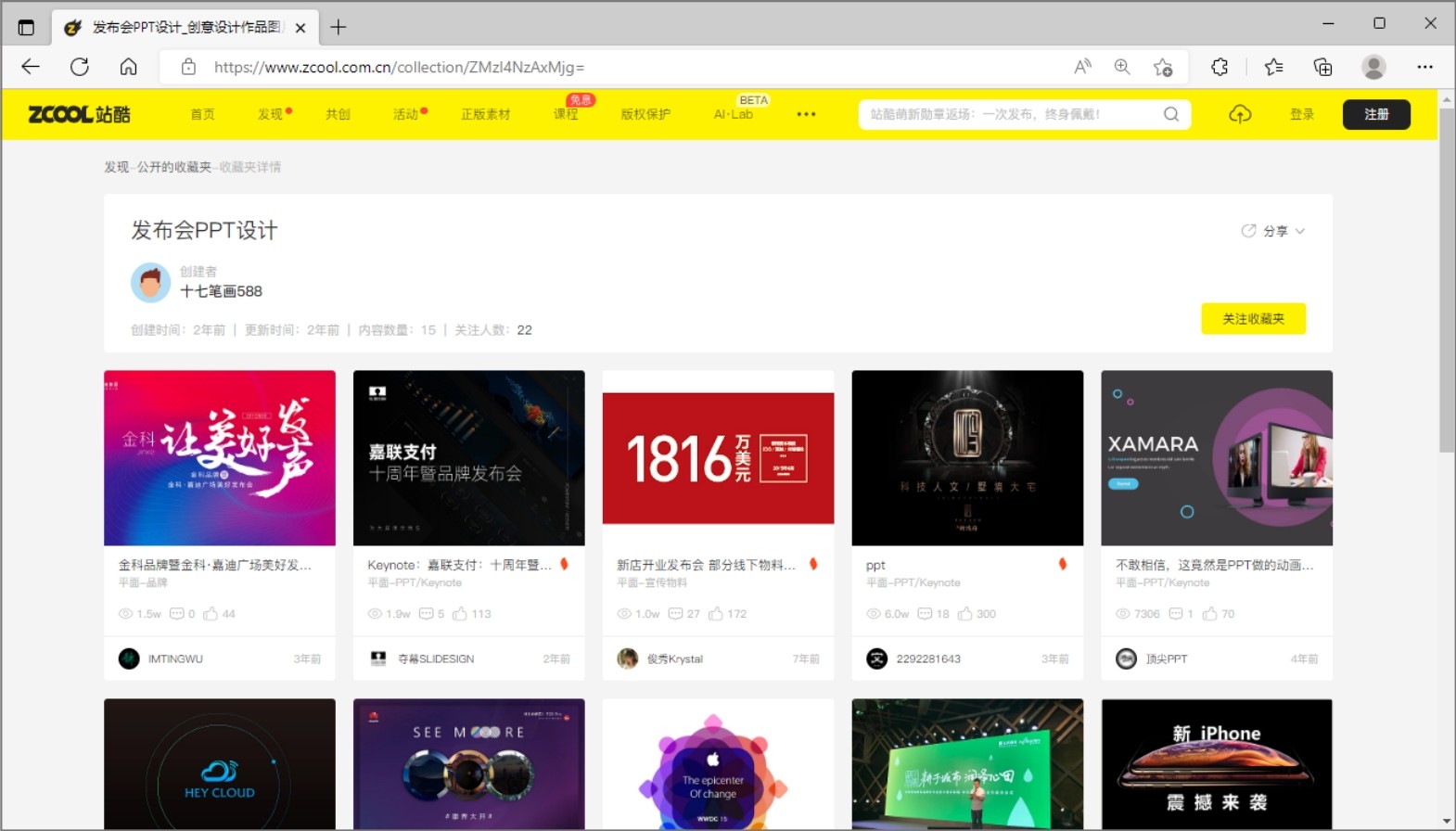Open a new browser tab
This screenshot has width=1456, height=831.
click(x=338, y=27)
